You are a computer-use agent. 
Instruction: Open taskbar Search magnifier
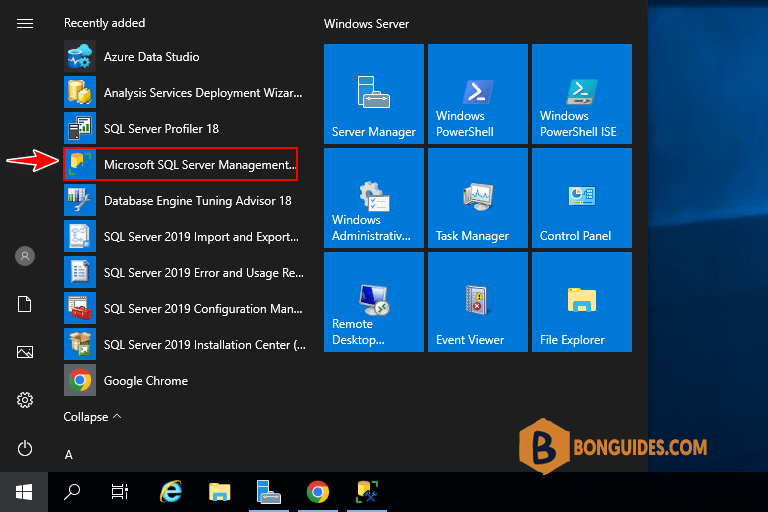pyautogui.click(x=72, y=492)
